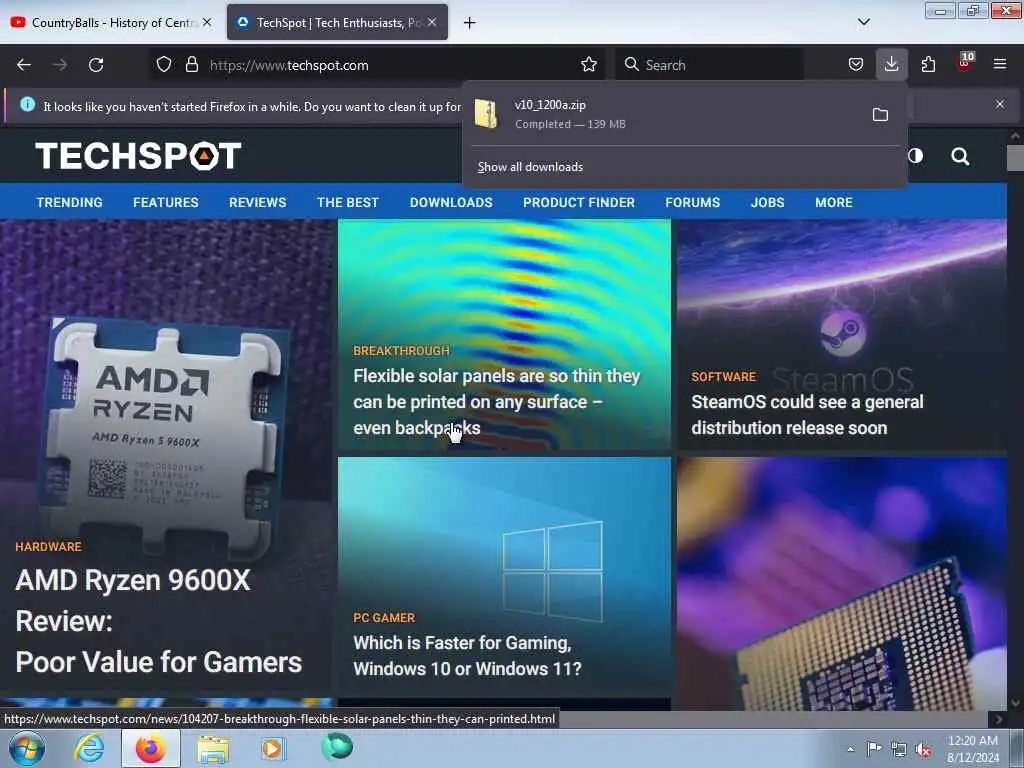The image size is (1024, 768).
Task: Open Save to Pocket icon
Action: click(x=856, y=65)
